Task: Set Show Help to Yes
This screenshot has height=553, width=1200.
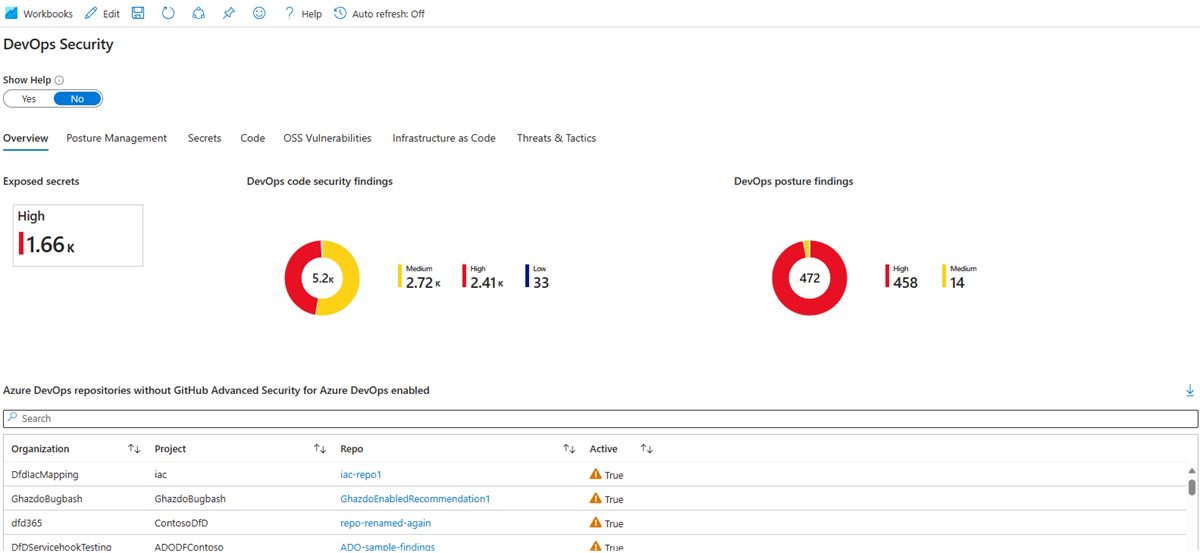Action: coord(29,99)
